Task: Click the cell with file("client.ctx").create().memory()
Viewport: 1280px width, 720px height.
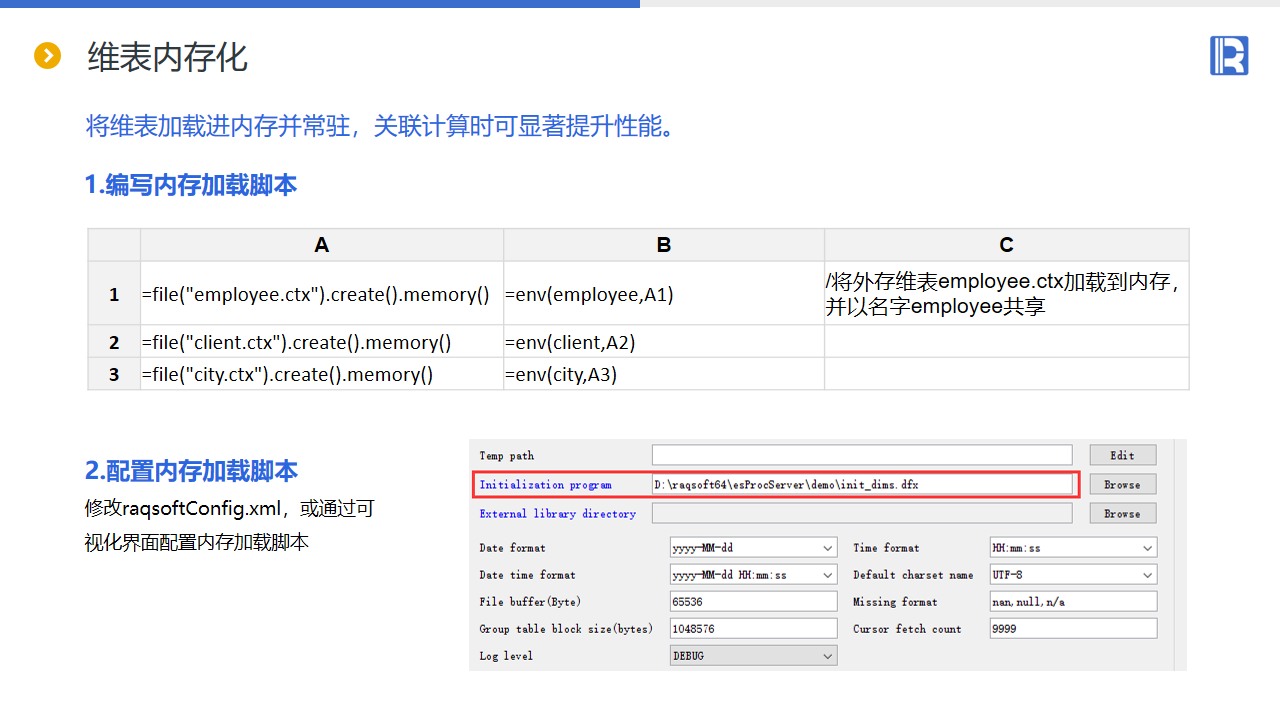Action: [322, 342]
